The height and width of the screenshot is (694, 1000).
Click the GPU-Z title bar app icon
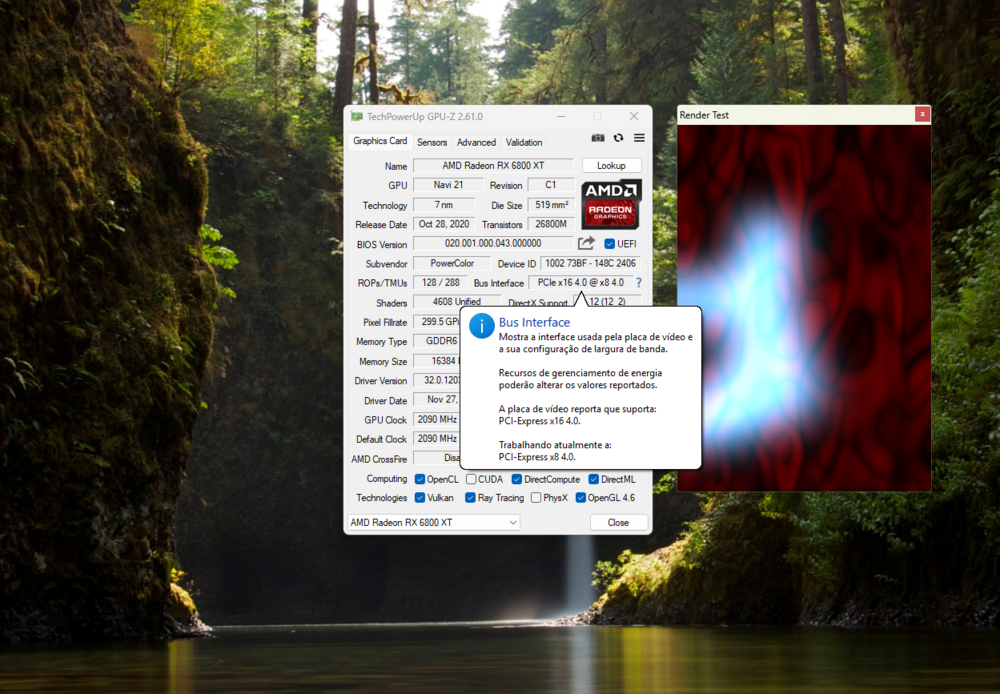(x=357, y=116)
